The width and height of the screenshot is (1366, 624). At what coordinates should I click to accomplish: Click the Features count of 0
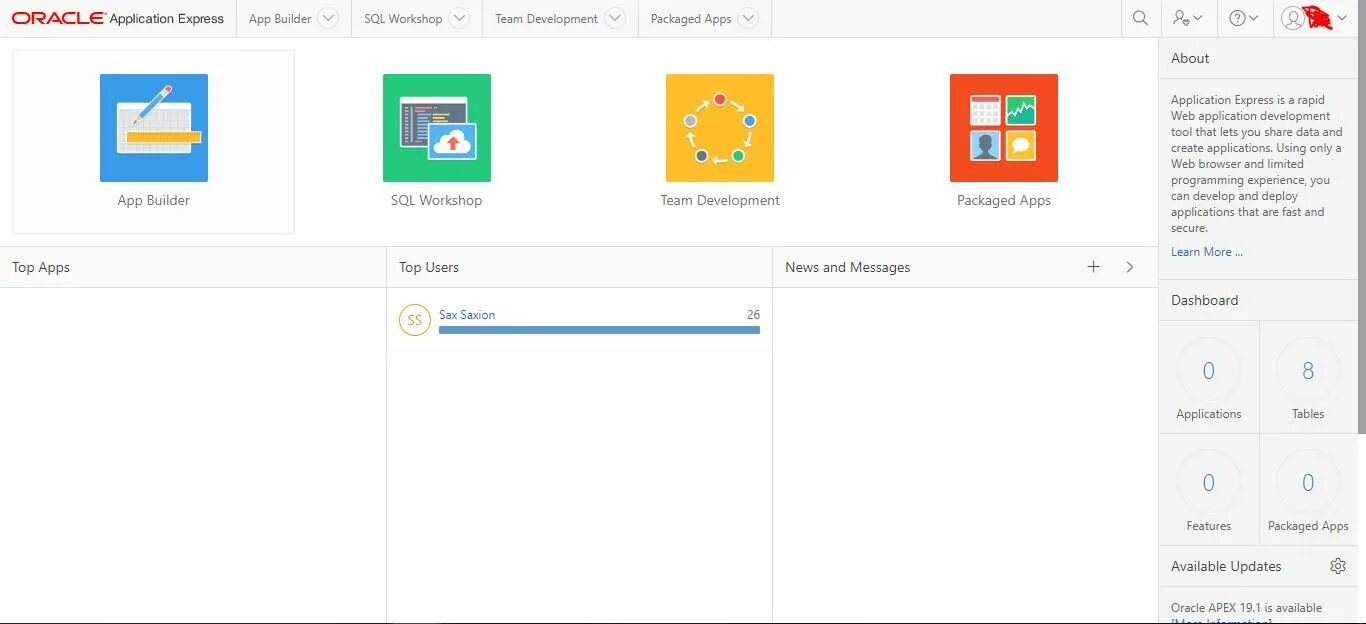(1208, 483)
